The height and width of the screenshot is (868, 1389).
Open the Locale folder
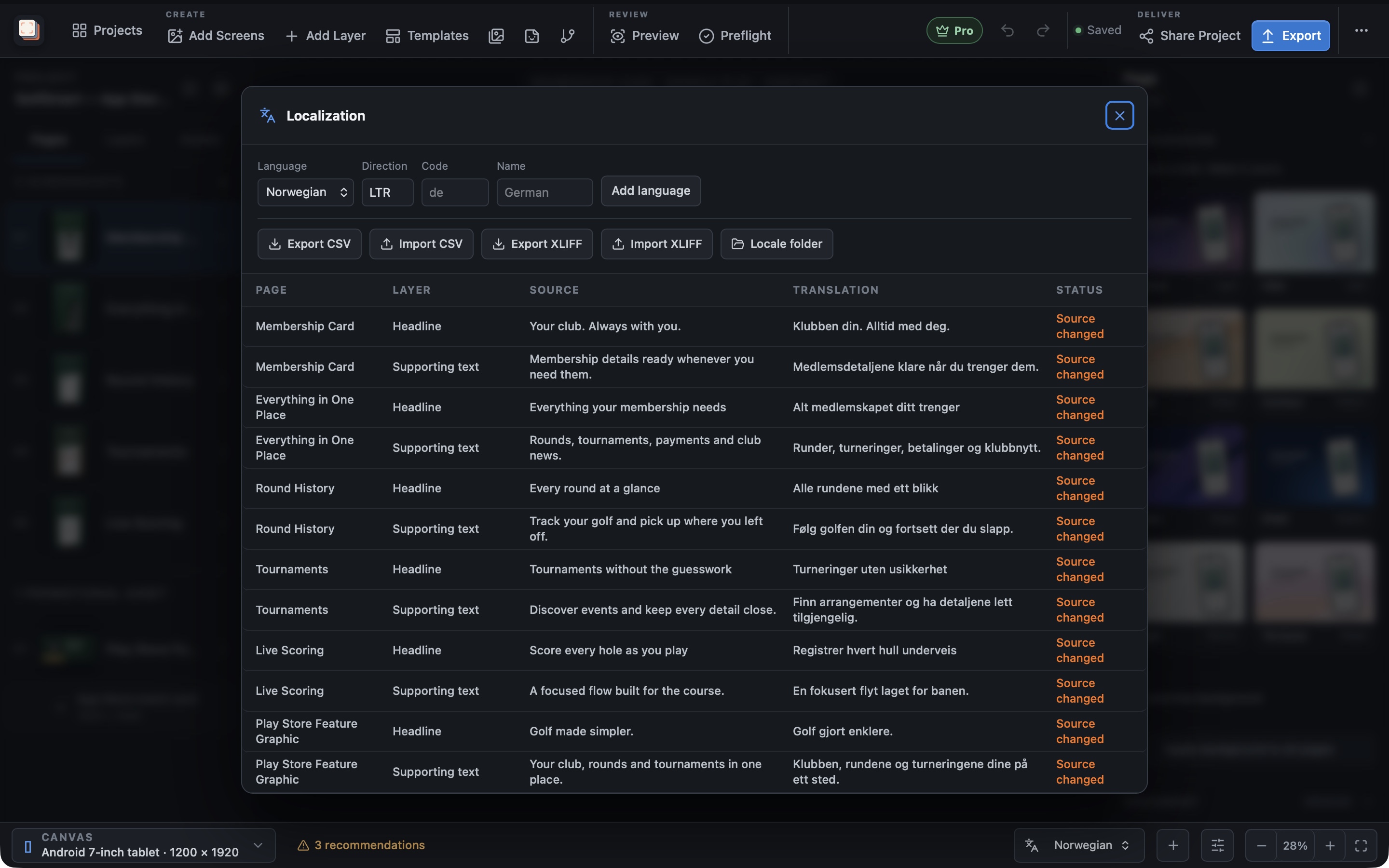click(776, 244)
